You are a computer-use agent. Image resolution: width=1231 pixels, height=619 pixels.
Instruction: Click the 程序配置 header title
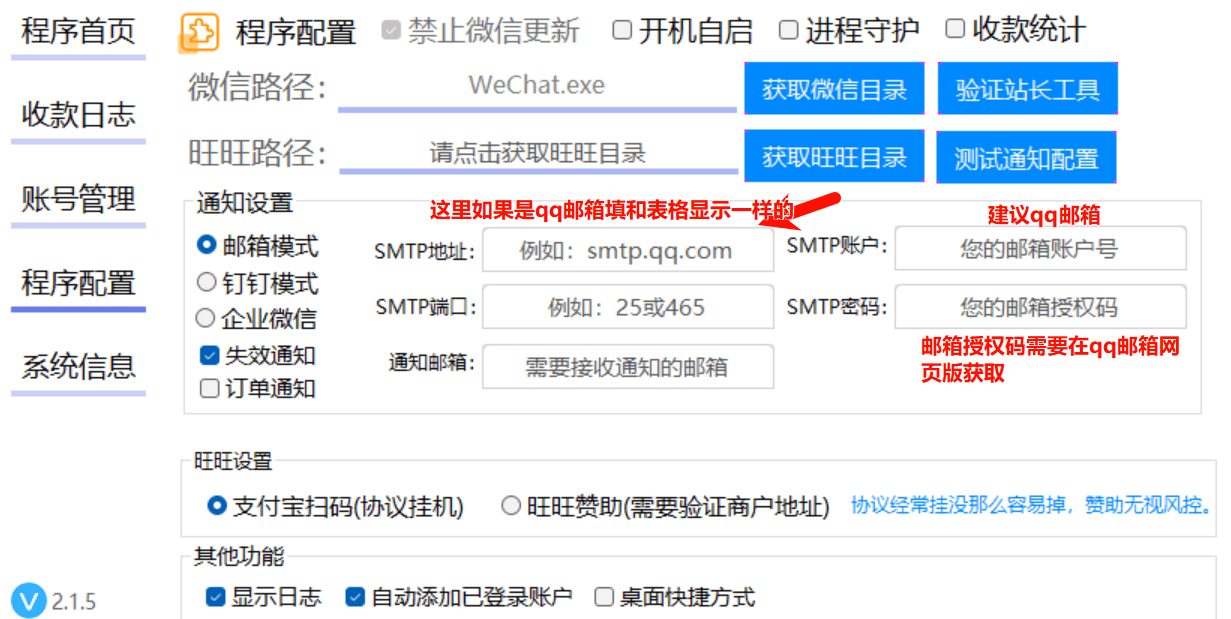point(296,32)
